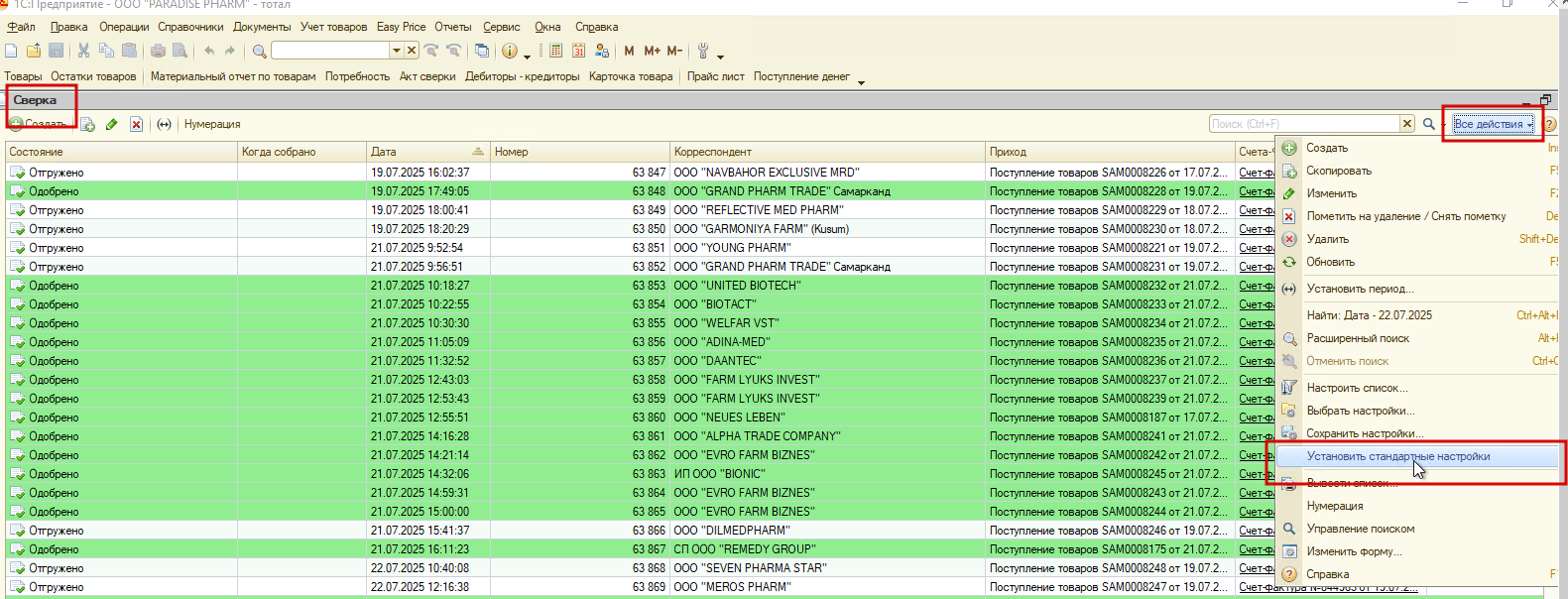Select the row for ООО "BIOTACT"
This screenshot has width=1568, height=599.
click(x=640, y=304)
